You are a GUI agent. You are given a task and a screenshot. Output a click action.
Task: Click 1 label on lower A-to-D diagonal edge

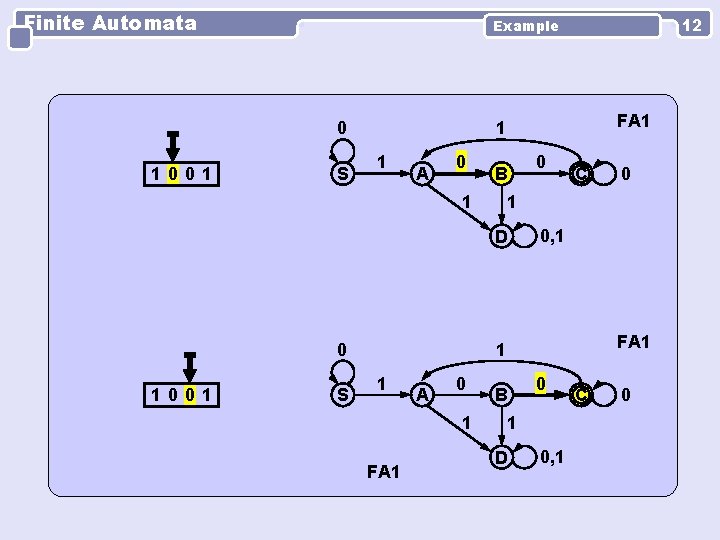467,423
